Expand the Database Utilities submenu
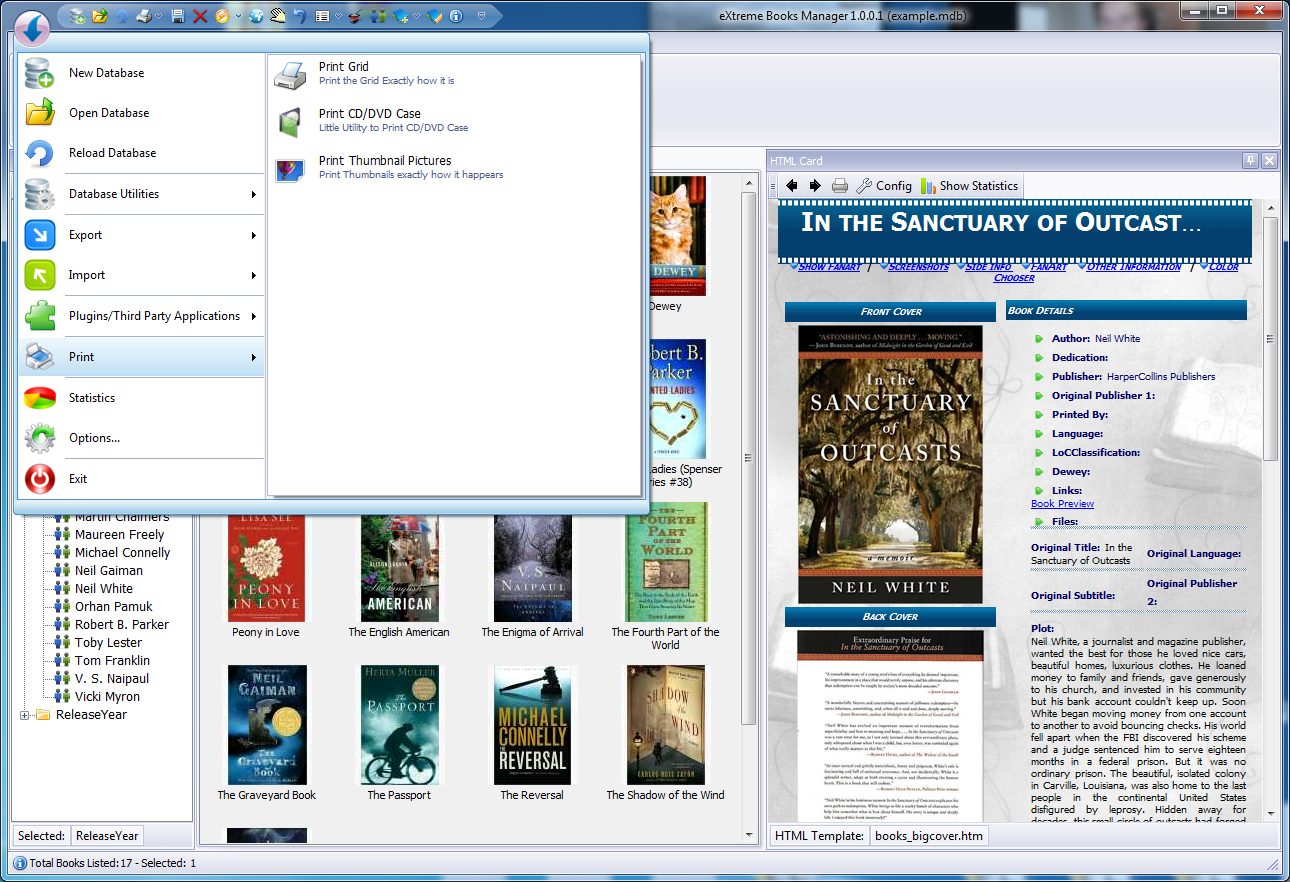Screen dimensions: 1290x882 click(140, 194)
